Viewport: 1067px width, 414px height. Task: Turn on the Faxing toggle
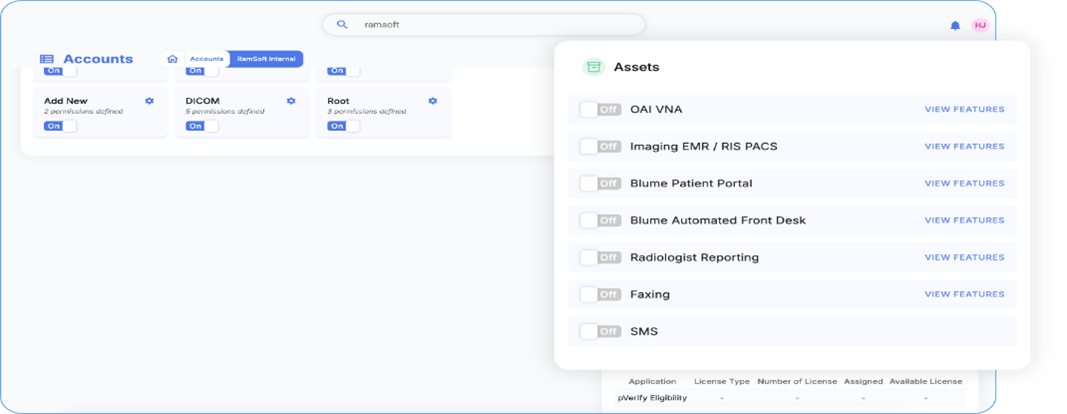[600, 294]
